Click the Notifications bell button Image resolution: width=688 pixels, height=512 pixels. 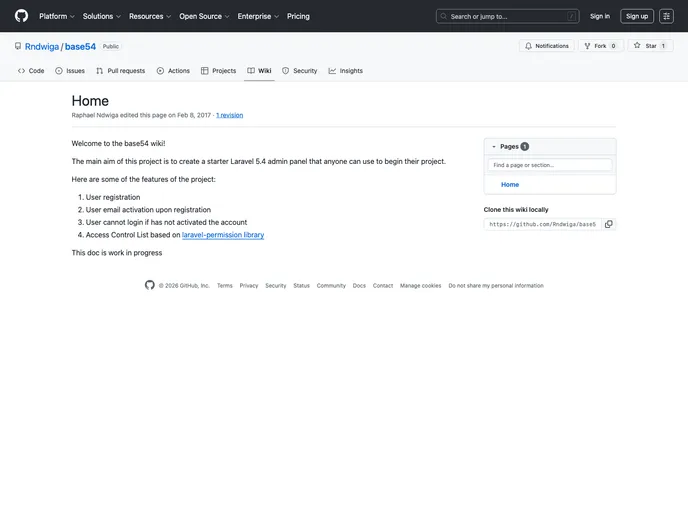coord(546,46)
